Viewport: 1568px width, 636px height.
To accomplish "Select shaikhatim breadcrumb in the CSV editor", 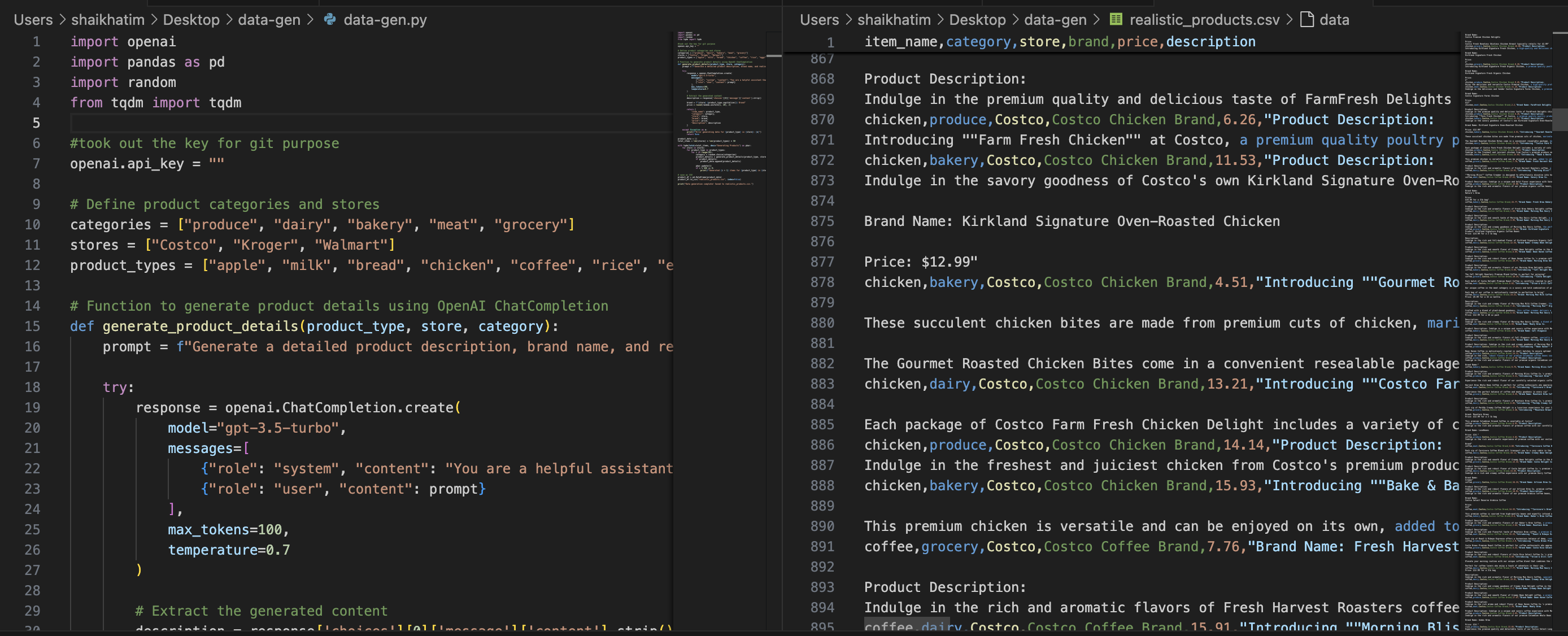I will pos(894,19).
